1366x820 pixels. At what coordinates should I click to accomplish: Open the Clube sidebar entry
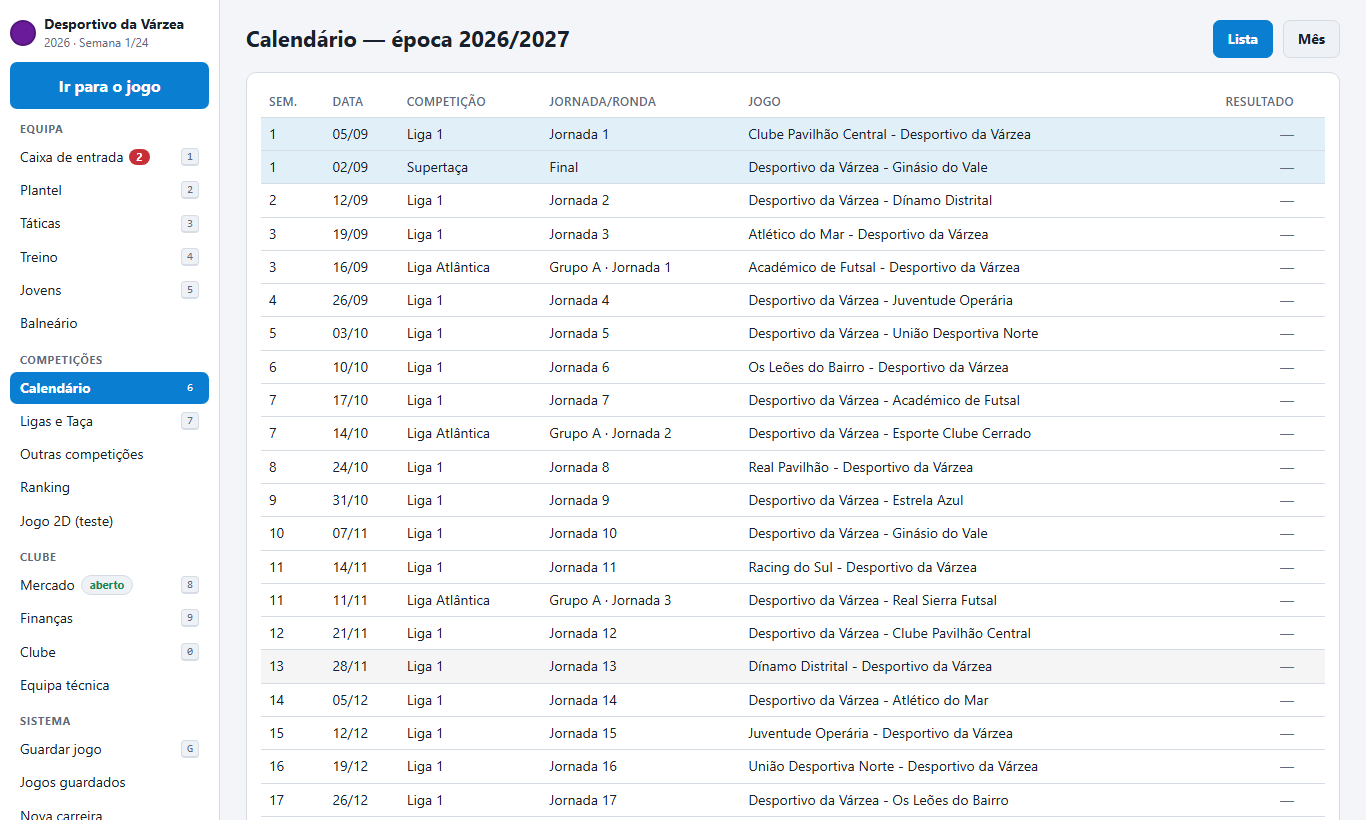point(109,652)
